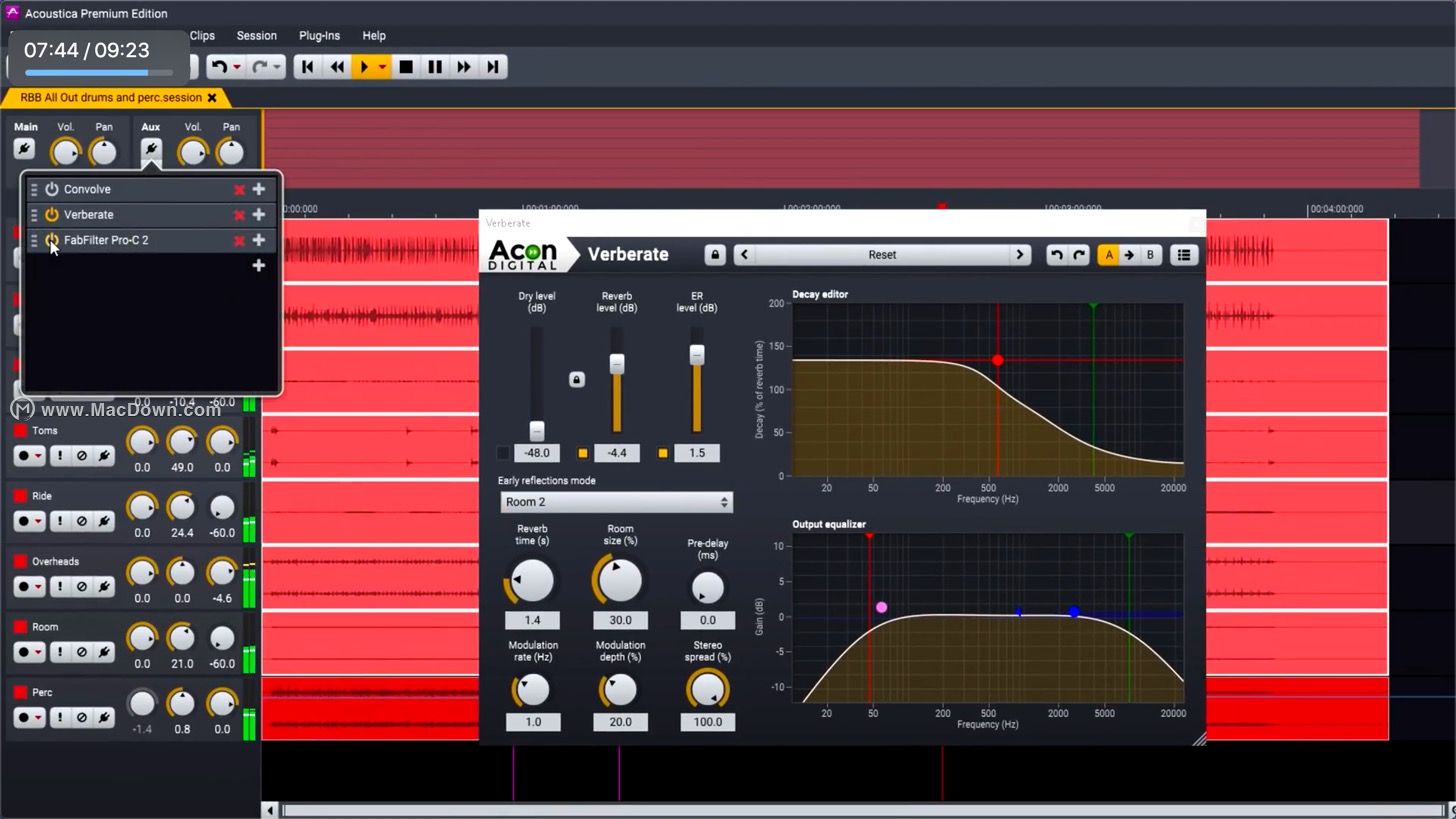Screen dimensions: 1456x819
Task: Click the main toolbar Redo arrow
Action: click(259, 67)
